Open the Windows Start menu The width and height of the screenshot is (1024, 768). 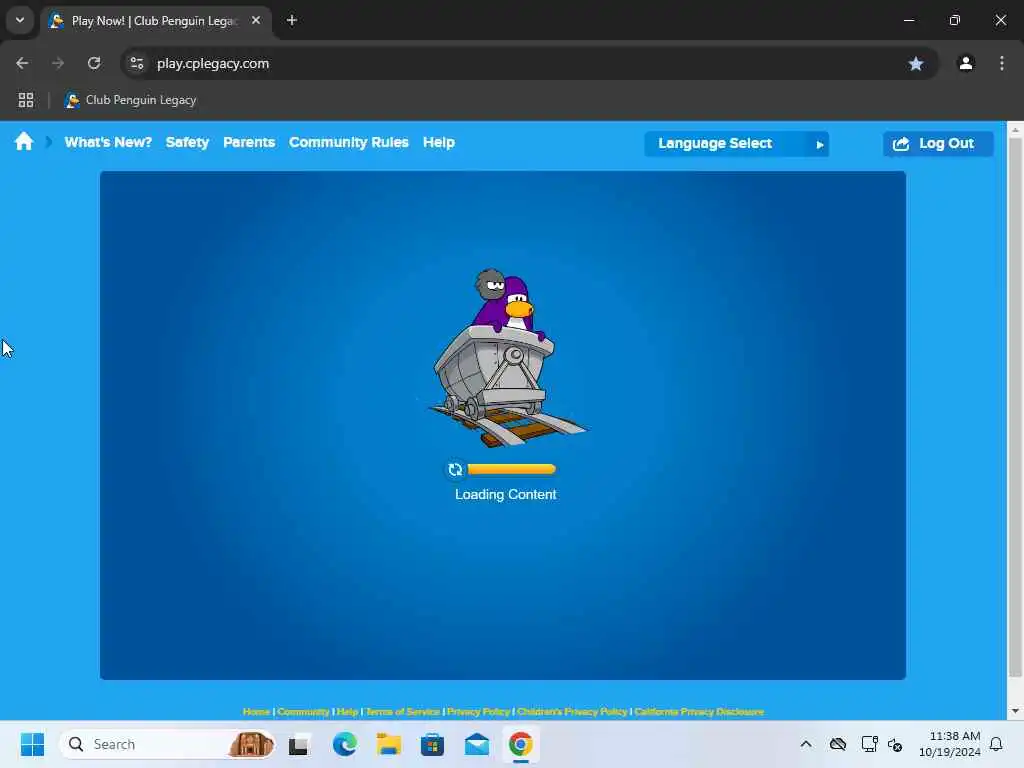[32, 744]
